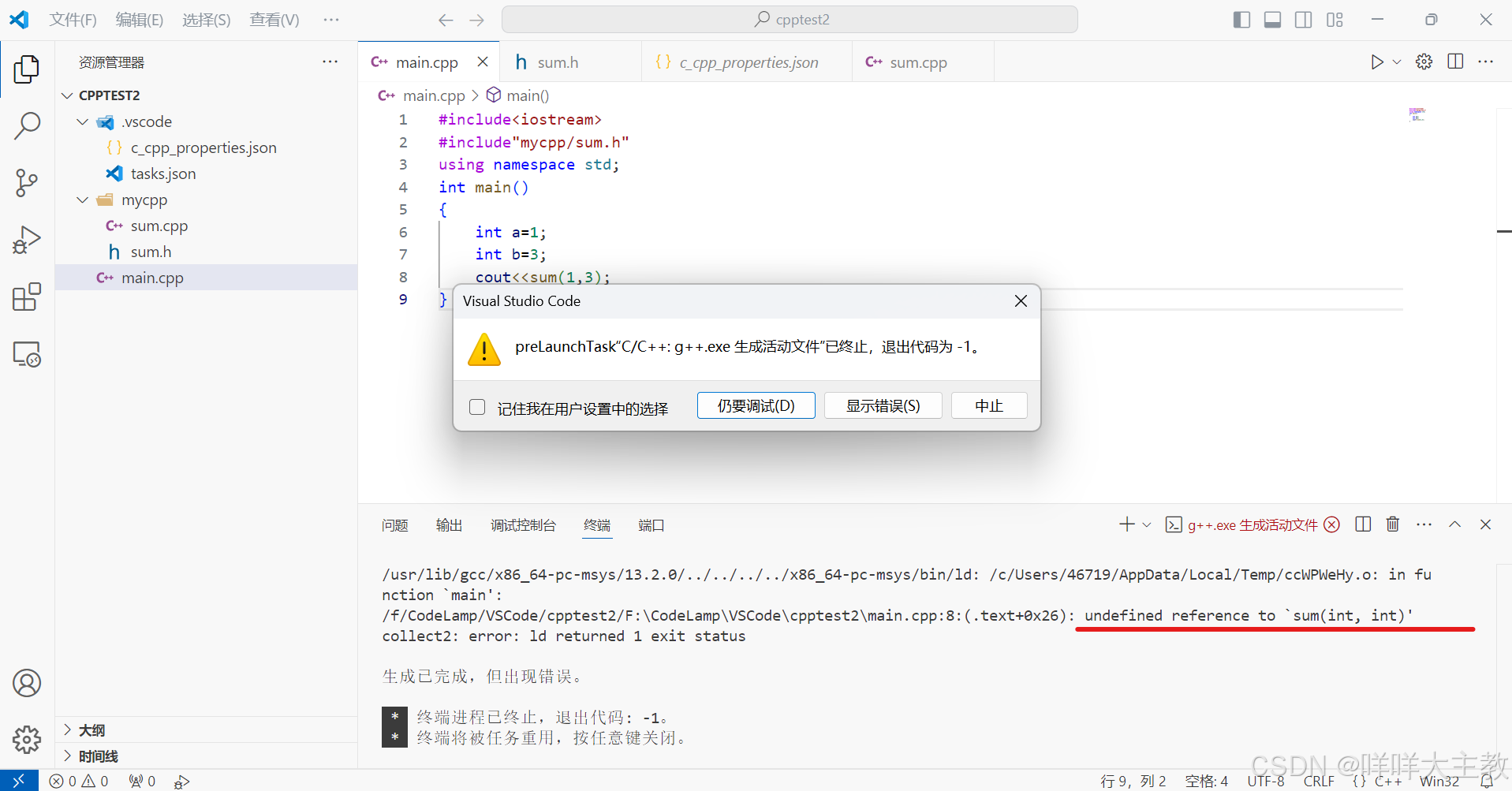Open the Remote Explorer view
This screenshot has width=1512, height=791.
(27, 354)
